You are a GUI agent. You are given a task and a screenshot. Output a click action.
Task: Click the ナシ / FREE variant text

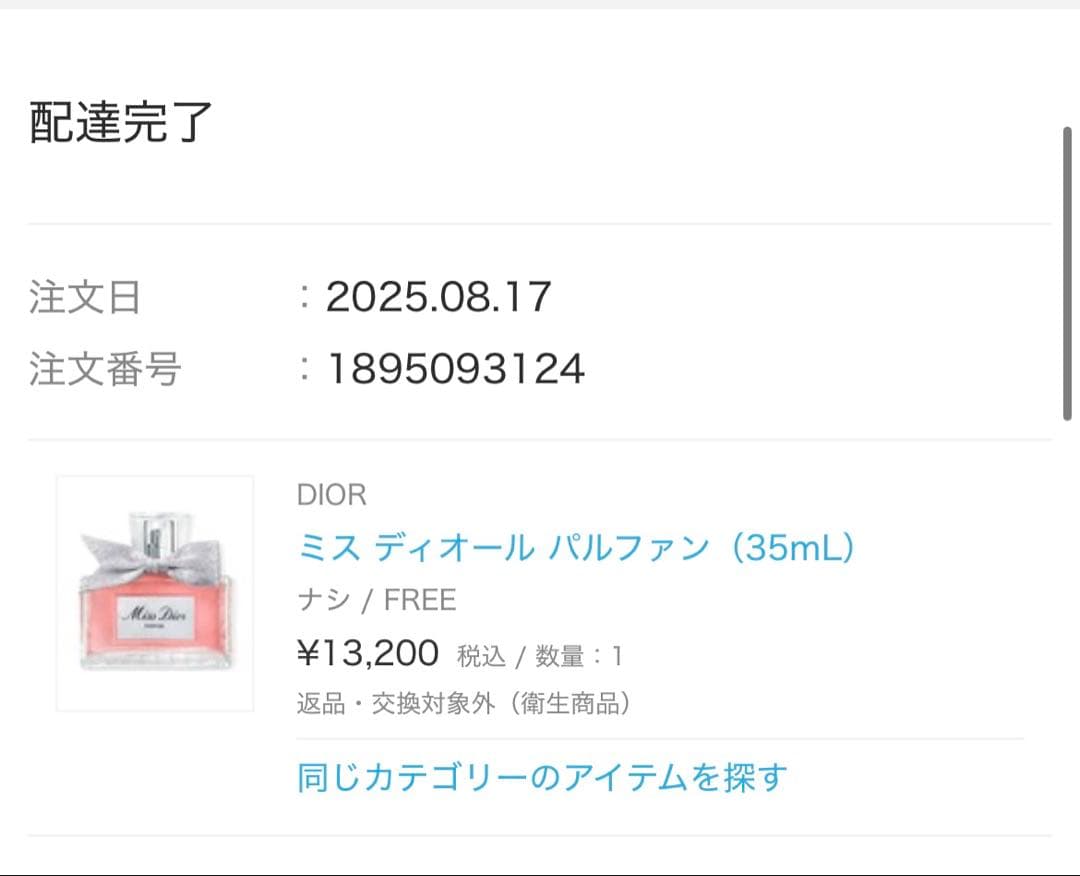point(377,600)
